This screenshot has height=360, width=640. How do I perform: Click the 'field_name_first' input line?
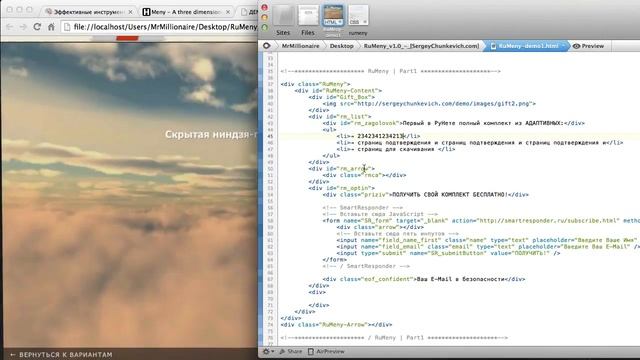[x=488, y=240]
